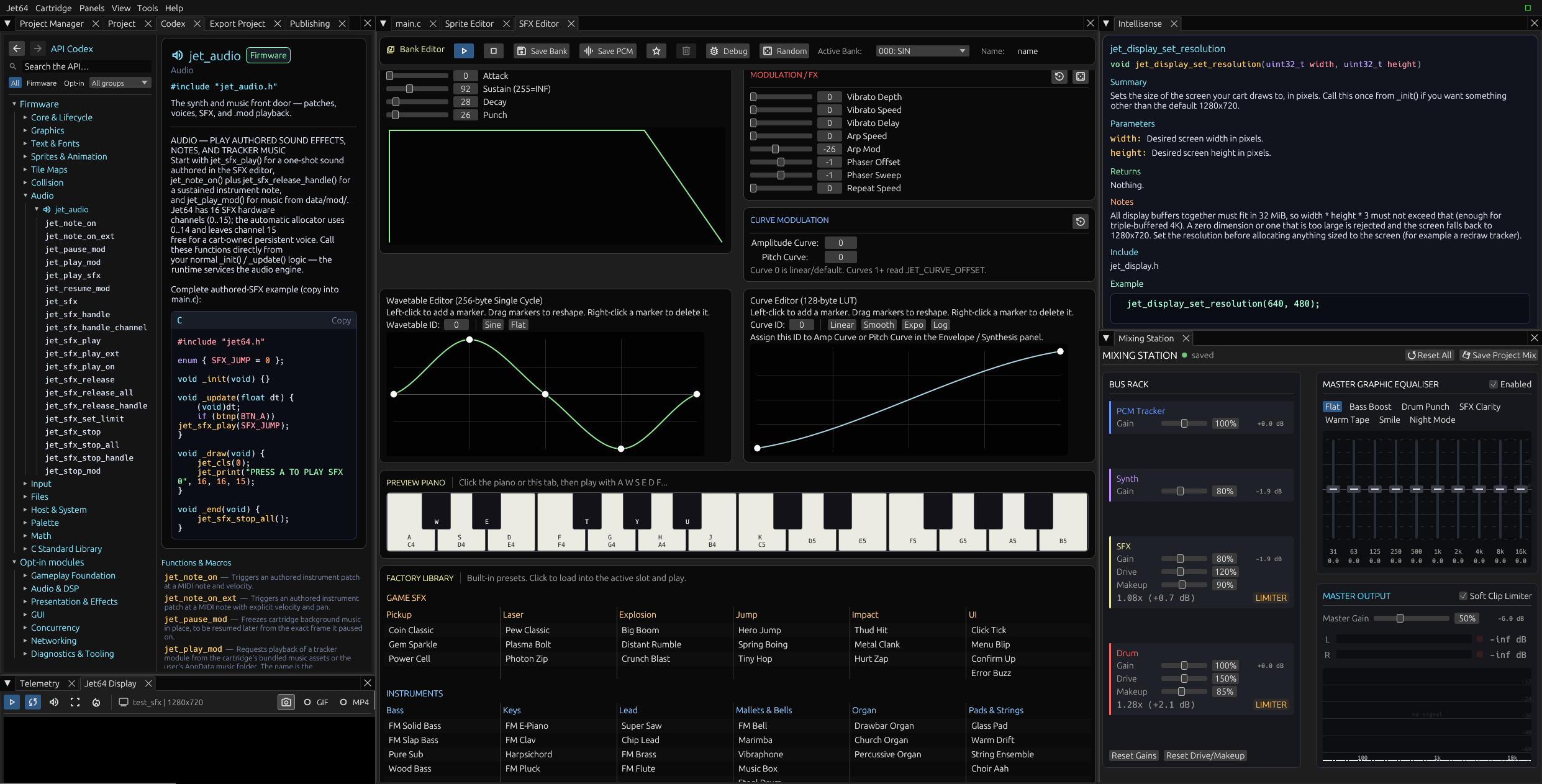Load the Coin Classic preset
1542x784 pixels.
pyautogui.click(x=411, y=630)
